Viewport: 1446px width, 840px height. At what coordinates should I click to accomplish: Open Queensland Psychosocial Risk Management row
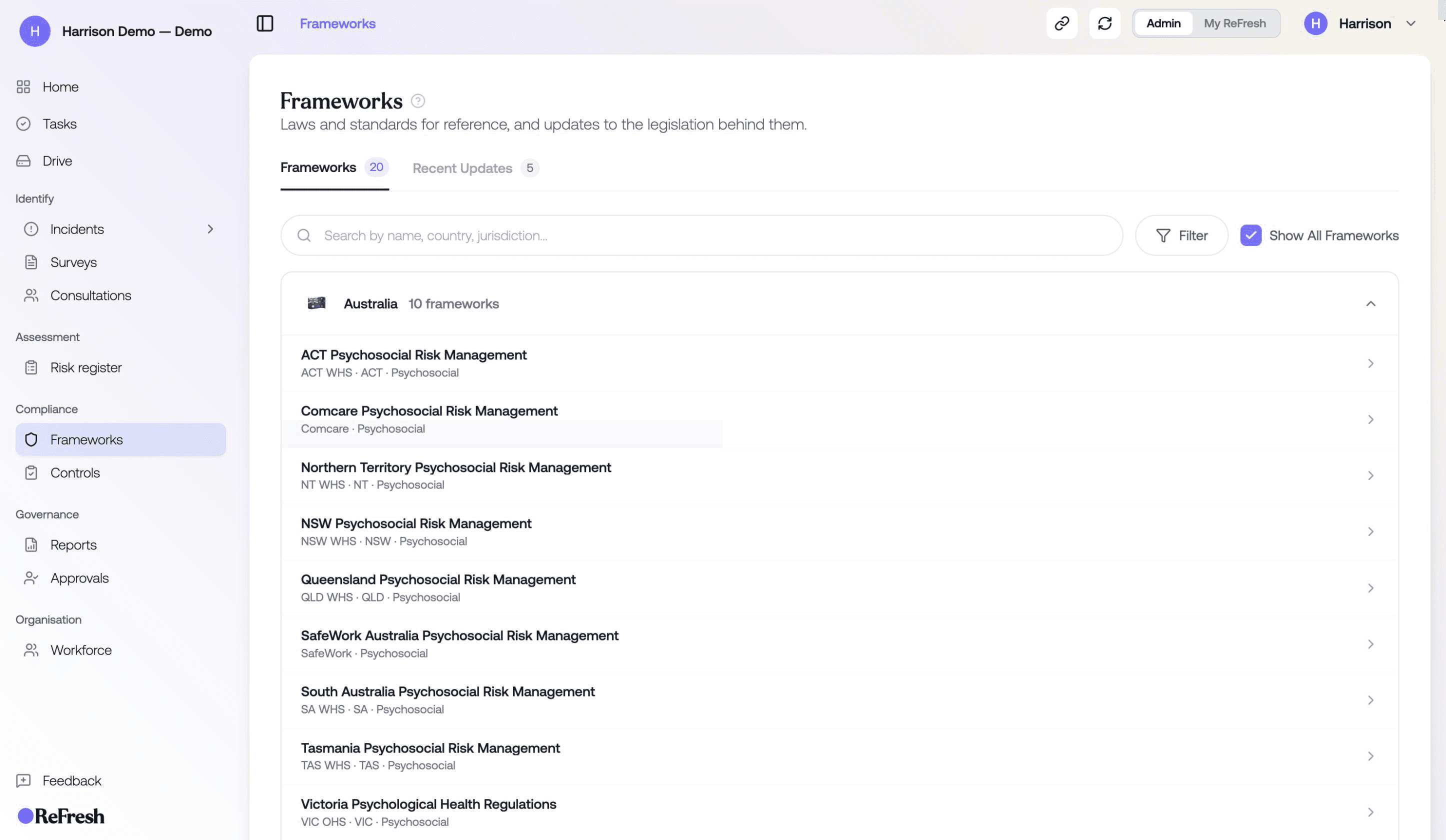[x=839, y=588]
